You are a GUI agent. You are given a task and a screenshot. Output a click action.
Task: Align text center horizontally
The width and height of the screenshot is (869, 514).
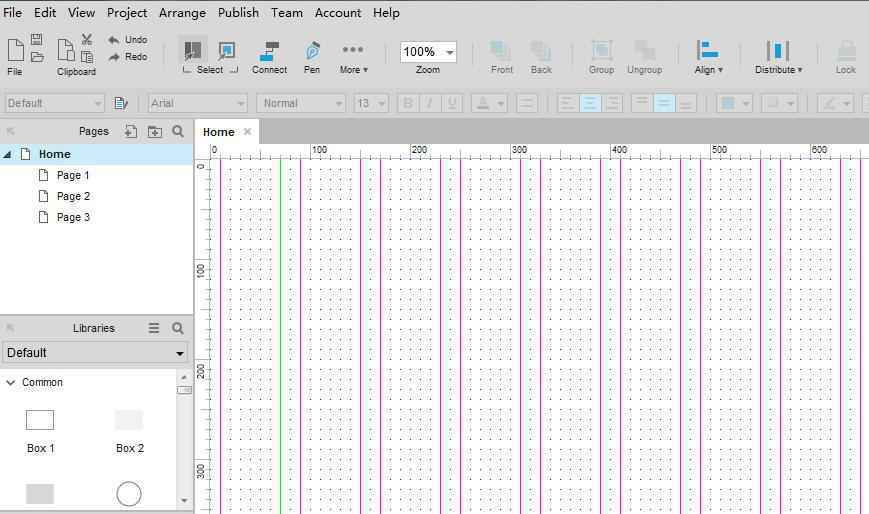coord(590,103)
